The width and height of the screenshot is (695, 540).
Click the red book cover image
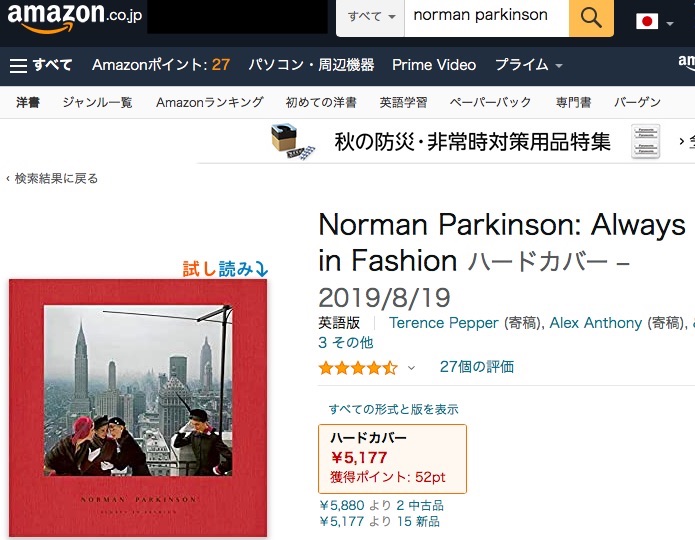138,407
